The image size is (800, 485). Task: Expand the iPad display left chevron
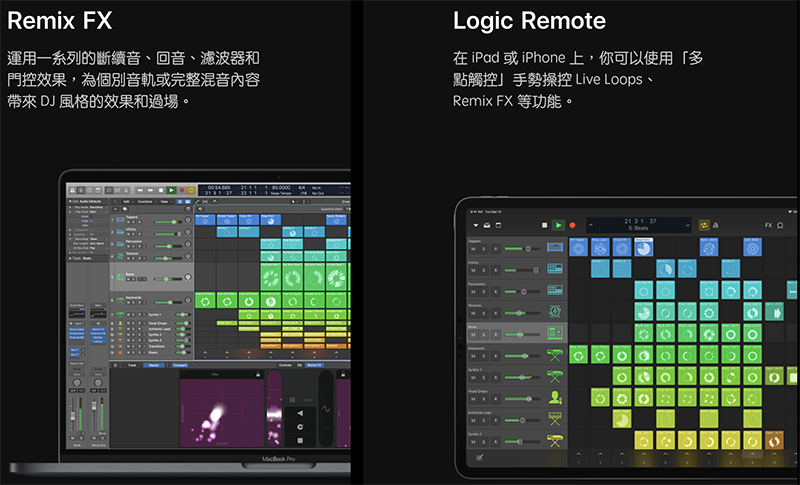590,225
